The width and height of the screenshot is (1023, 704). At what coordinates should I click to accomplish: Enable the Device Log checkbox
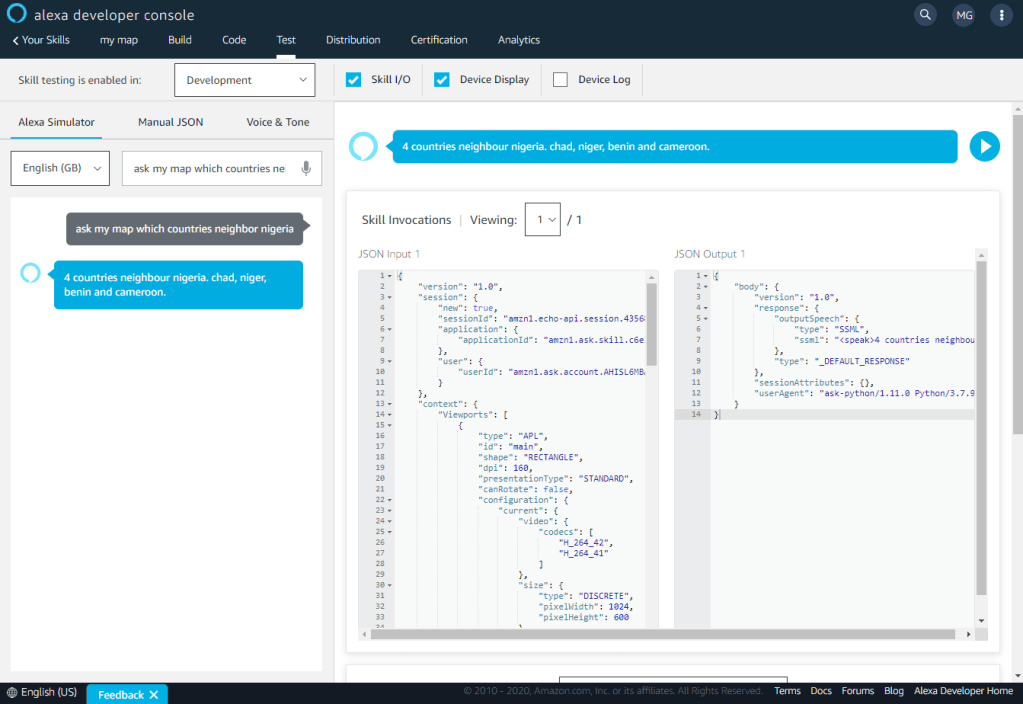(560, 80)
